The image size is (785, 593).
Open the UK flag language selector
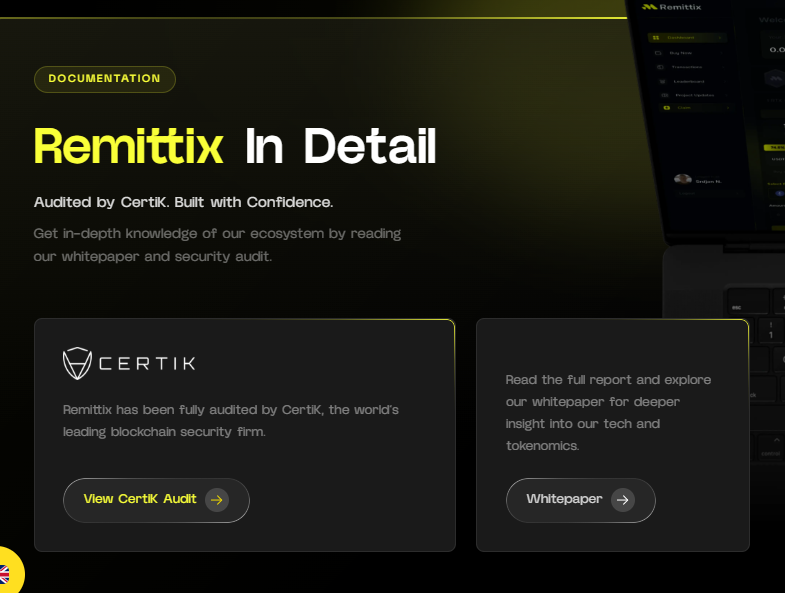6,573
